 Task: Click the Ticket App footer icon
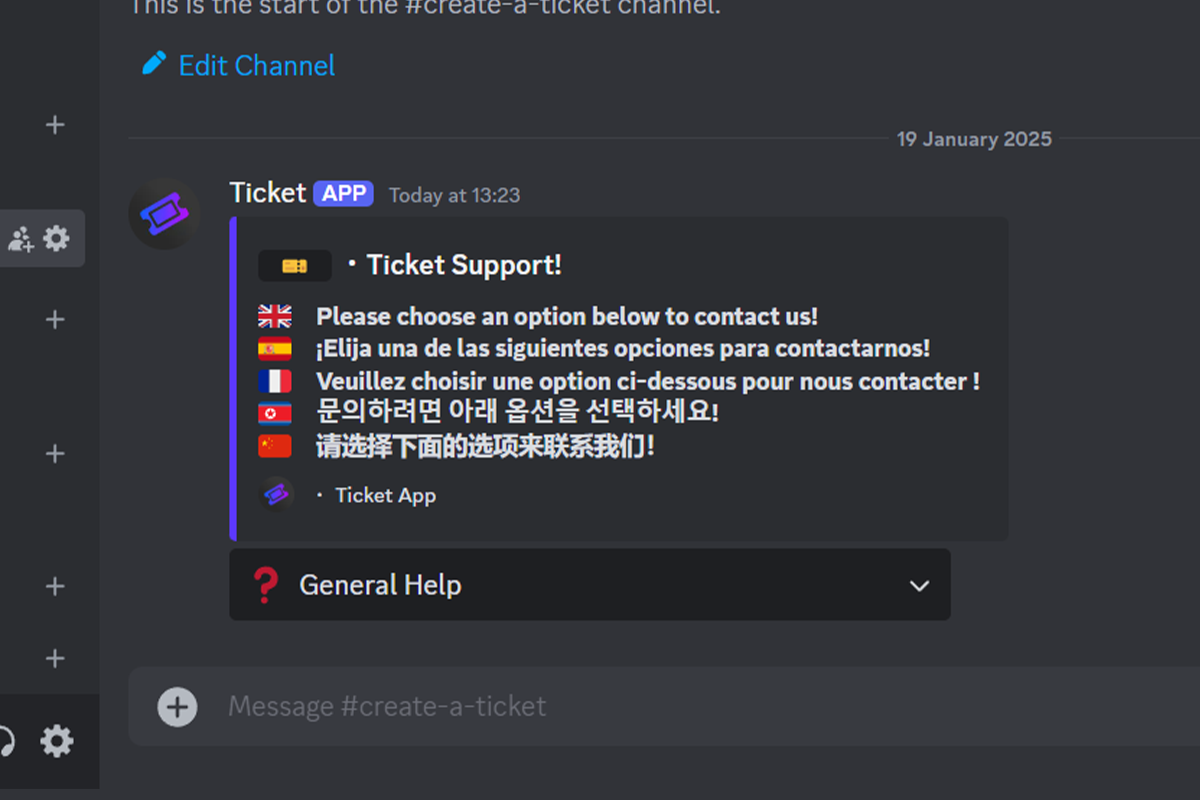276,494
